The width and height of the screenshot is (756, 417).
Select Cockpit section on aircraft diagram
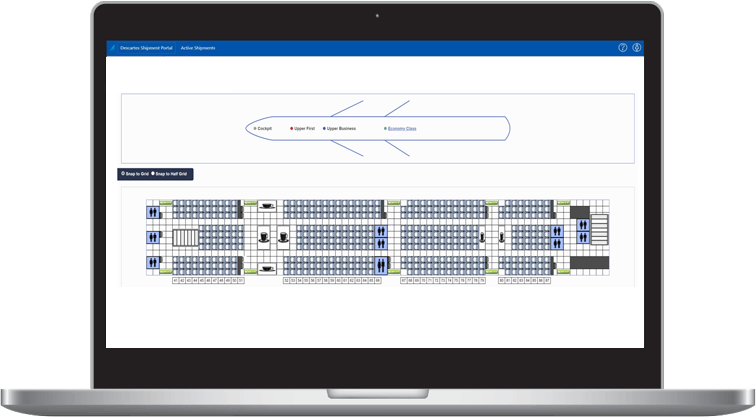[264, 129]
